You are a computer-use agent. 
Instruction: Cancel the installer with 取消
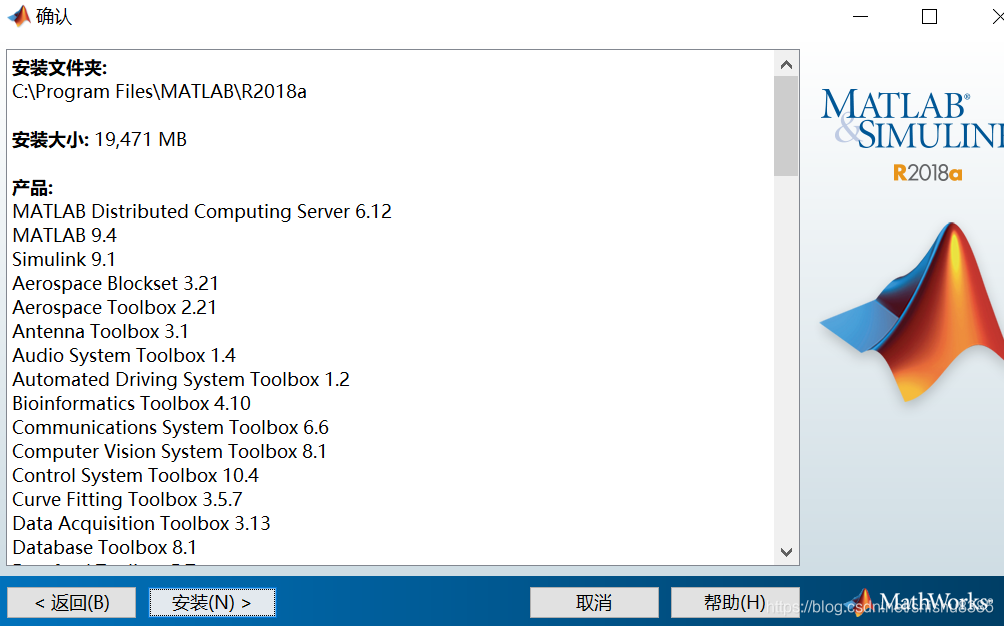594,602
